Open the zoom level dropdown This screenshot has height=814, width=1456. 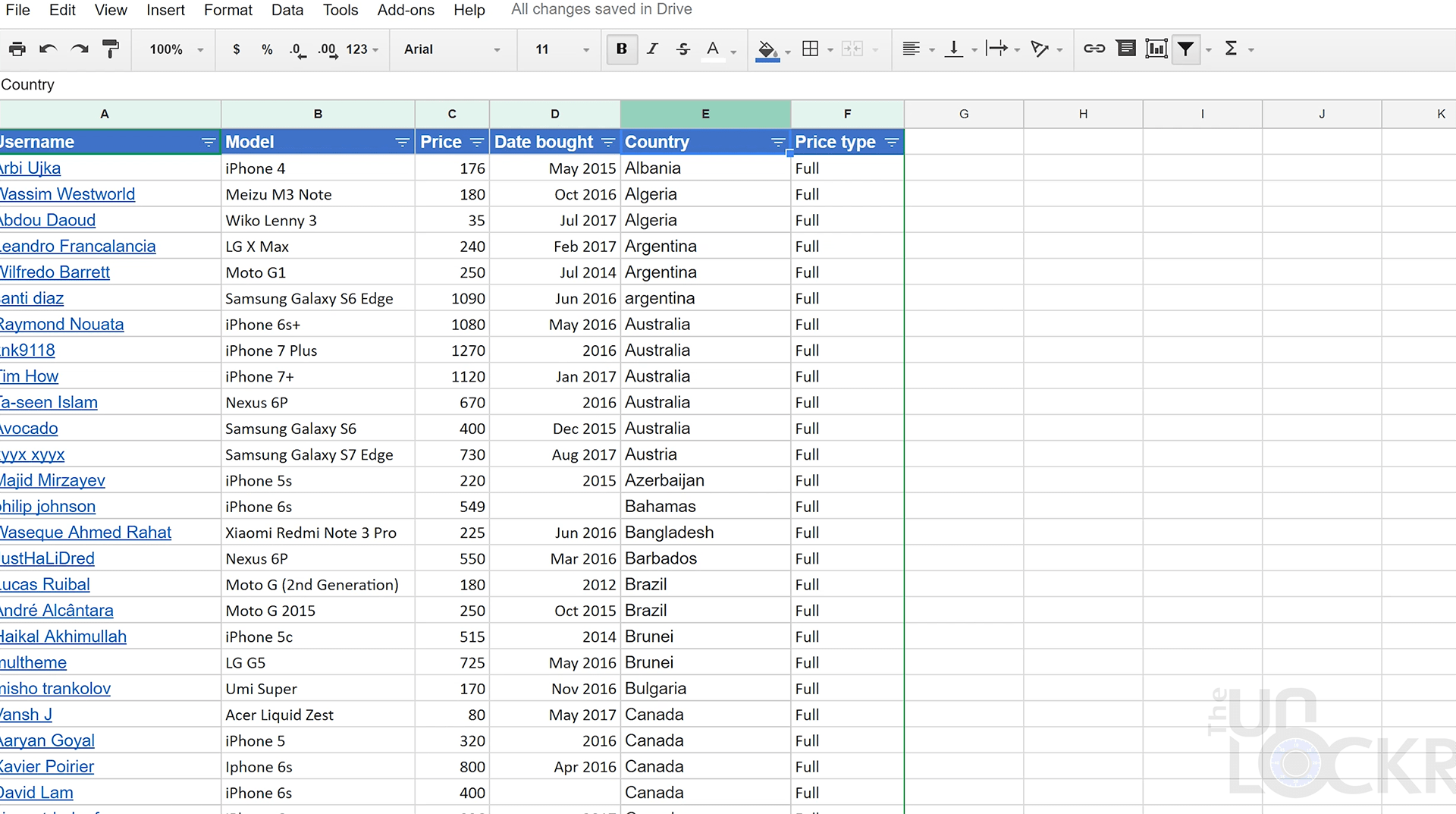point(177,49)
